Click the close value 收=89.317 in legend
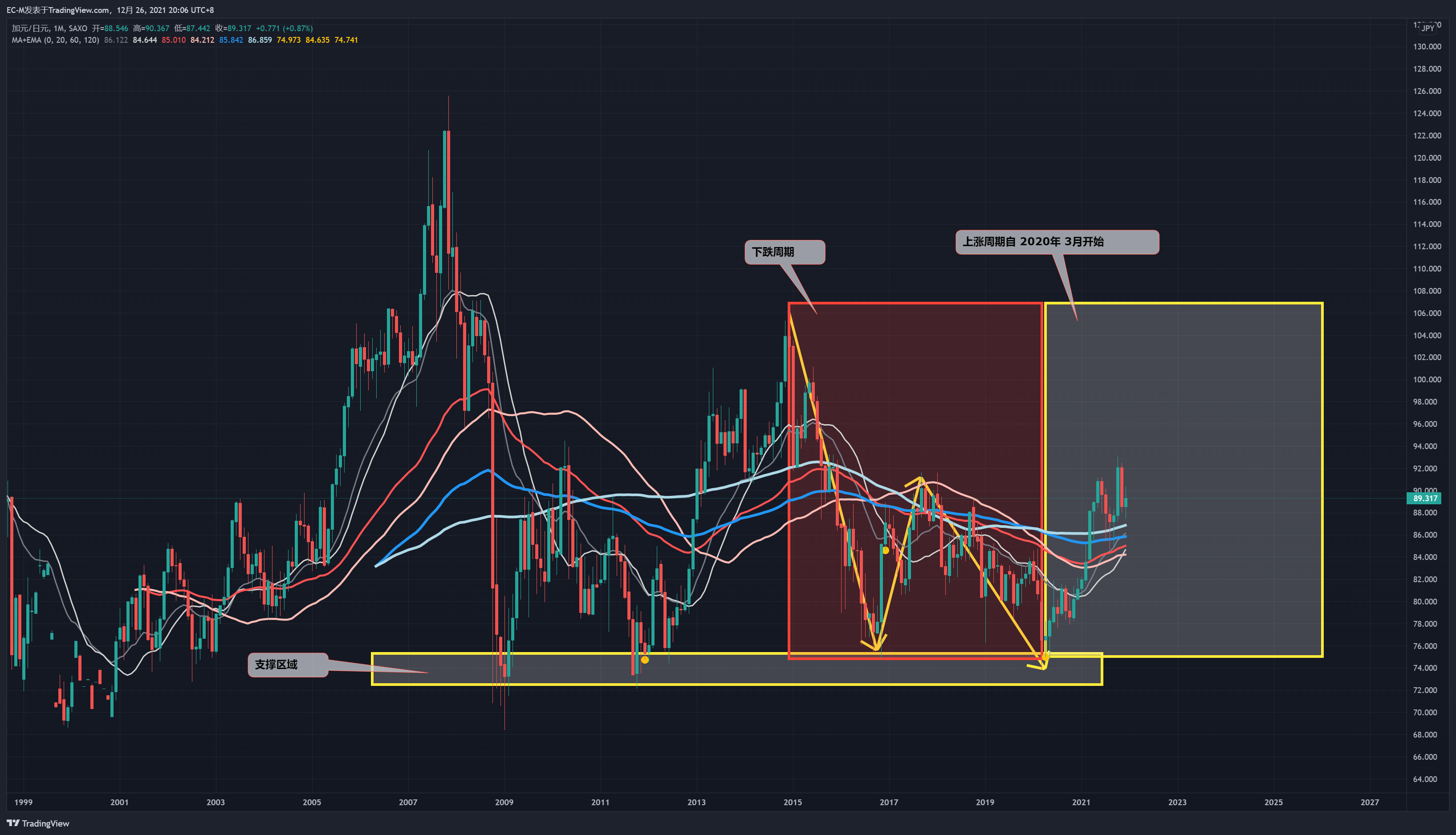Image resolution: width=1456 pixels, height=835 pixels. click(233, 28)
